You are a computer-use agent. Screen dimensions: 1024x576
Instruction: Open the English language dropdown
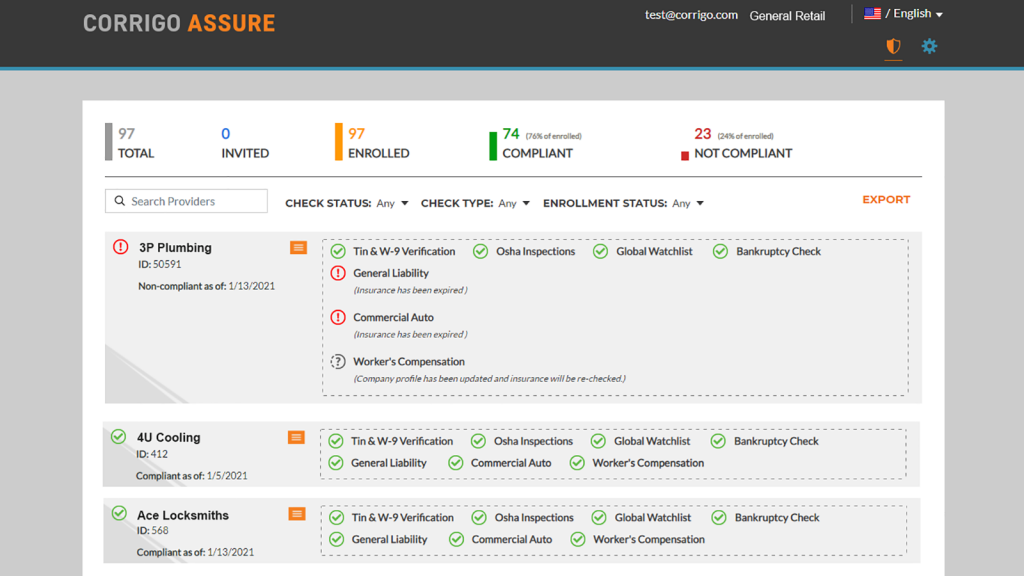point(918,14)
